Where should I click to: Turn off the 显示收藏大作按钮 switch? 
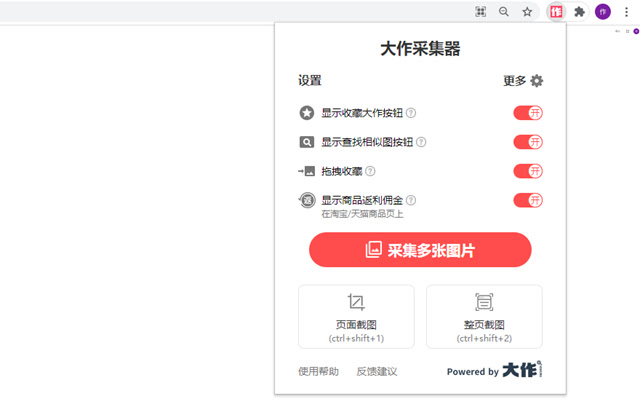[528, 113]
